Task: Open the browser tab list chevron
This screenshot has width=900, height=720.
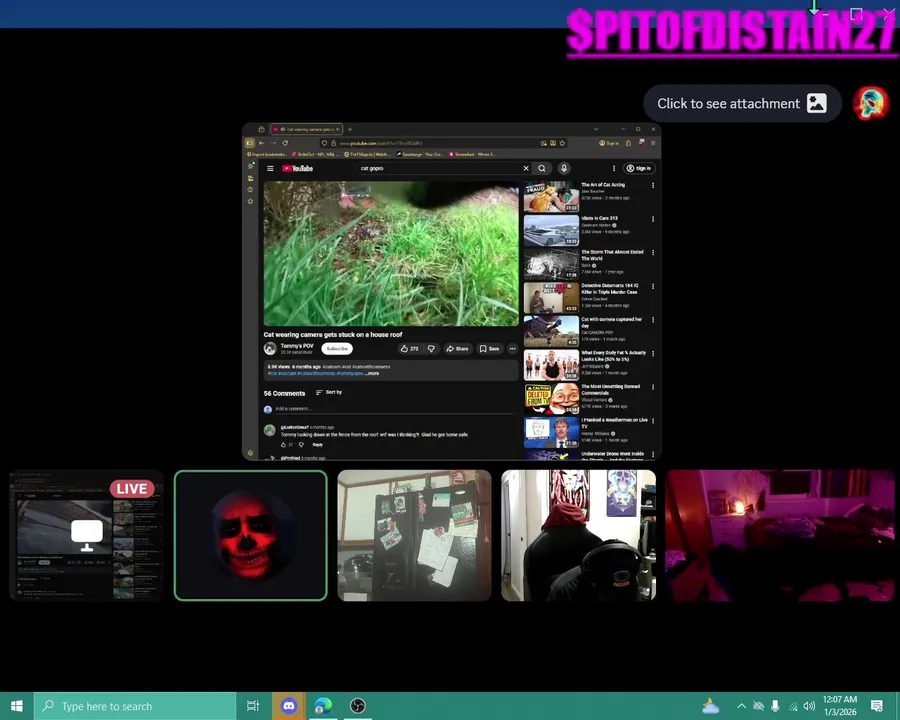Action: point(596,129)
